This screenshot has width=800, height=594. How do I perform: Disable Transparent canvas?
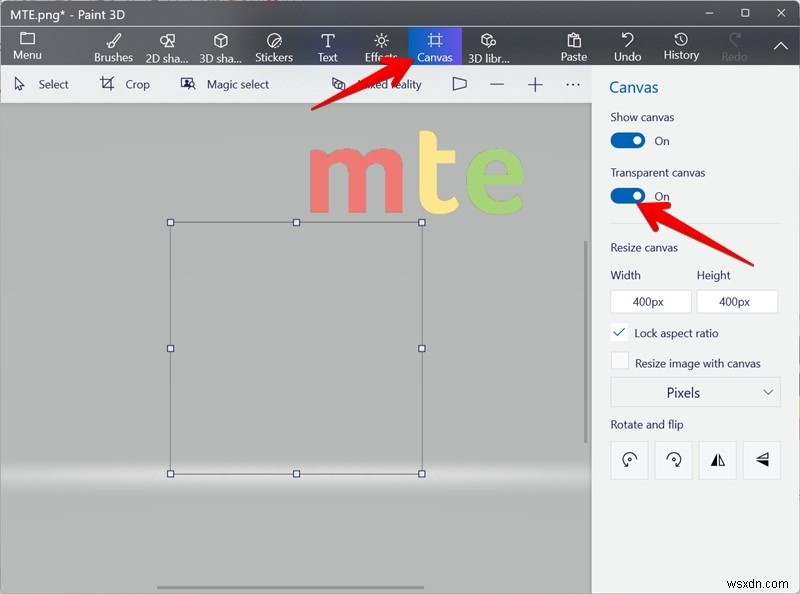point(627,196)
